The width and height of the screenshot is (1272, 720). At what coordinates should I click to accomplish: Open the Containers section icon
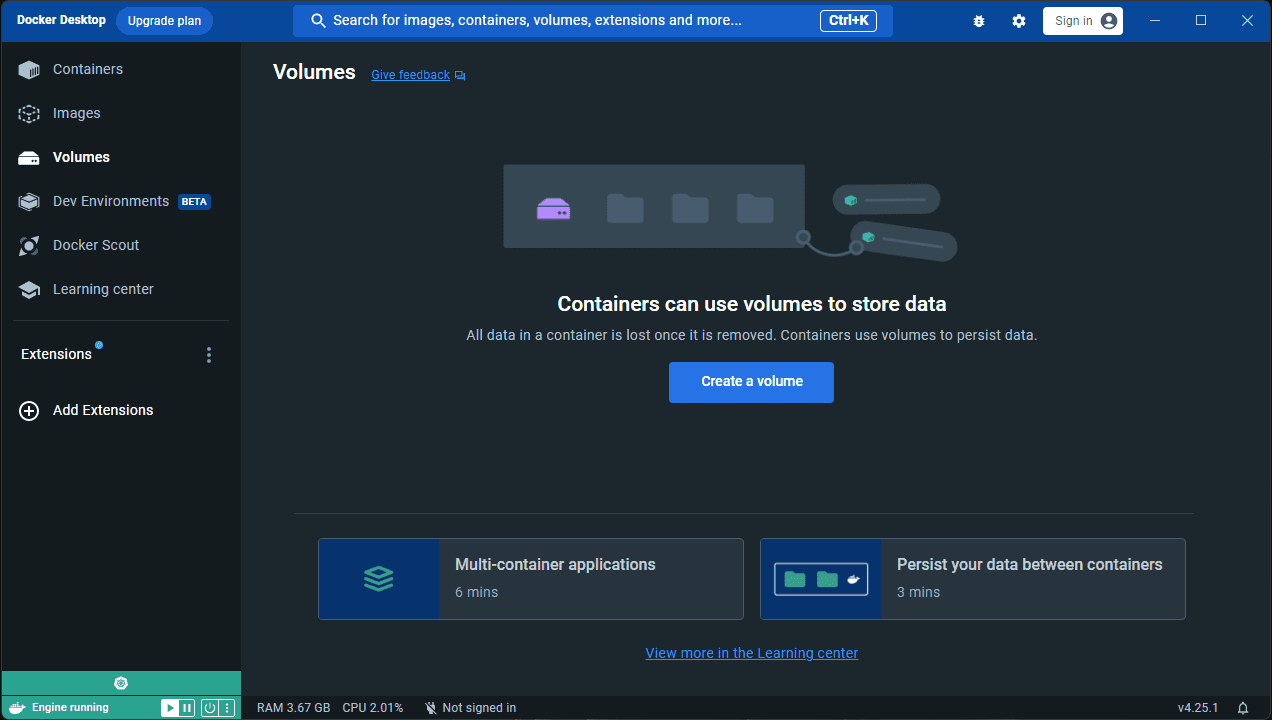click(x=29, y=70)
